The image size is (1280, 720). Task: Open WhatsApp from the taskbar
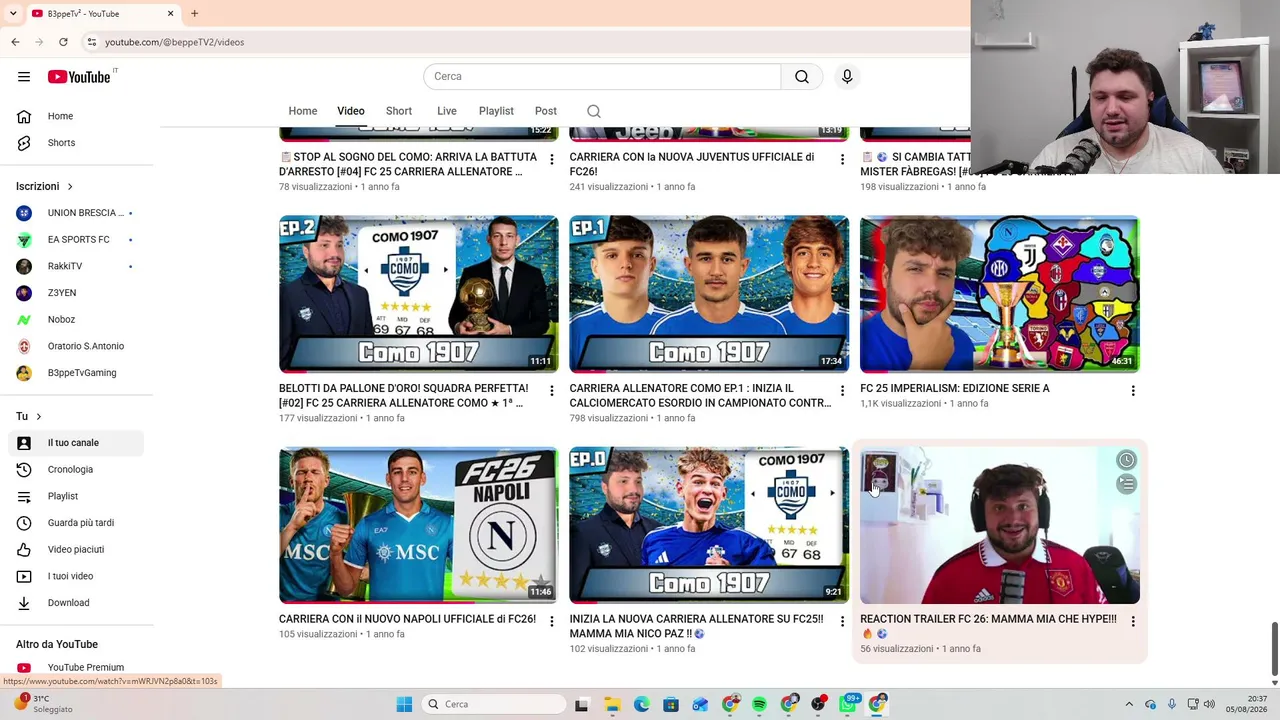point(848,704)
